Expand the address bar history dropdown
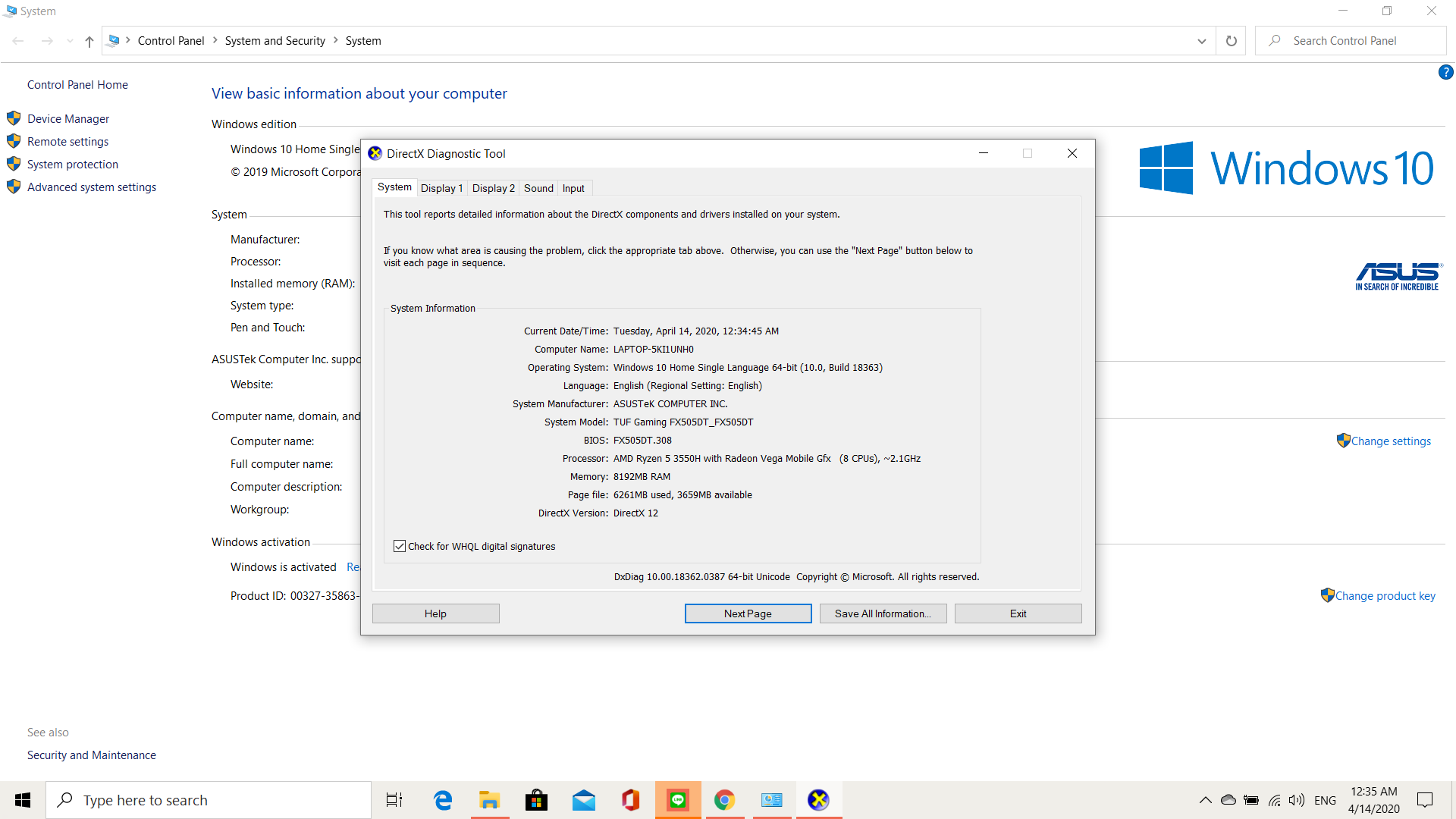1456x819 pixels. [x=1201, y=41]
